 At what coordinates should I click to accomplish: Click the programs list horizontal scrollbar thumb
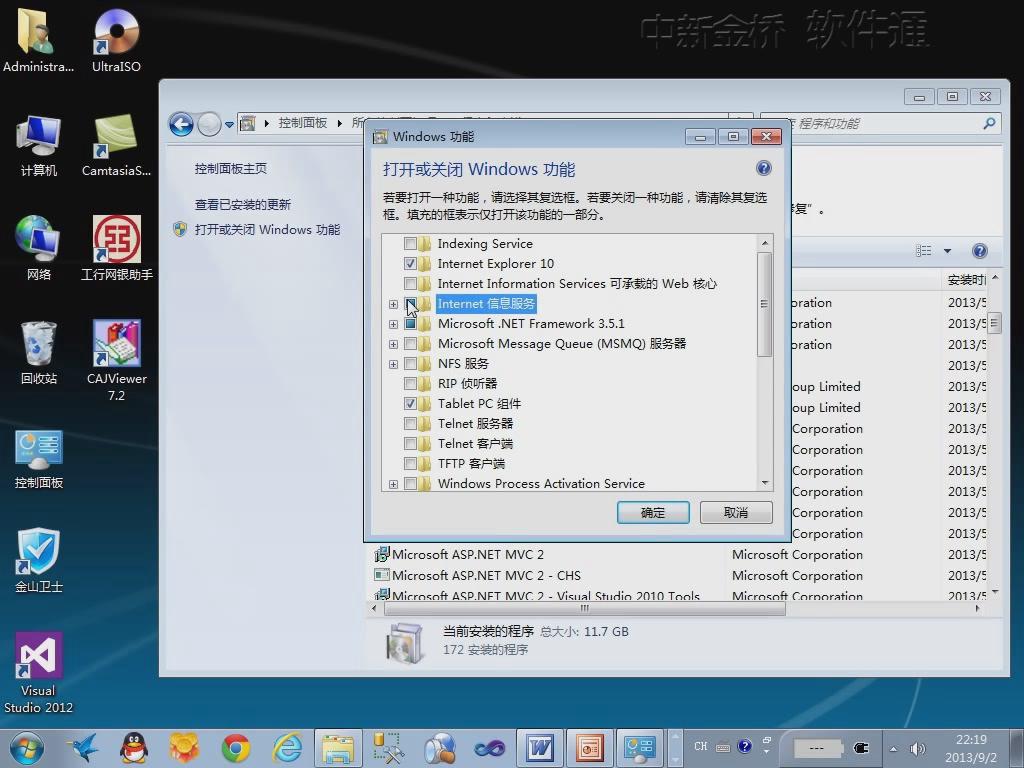tap(584, 609)
